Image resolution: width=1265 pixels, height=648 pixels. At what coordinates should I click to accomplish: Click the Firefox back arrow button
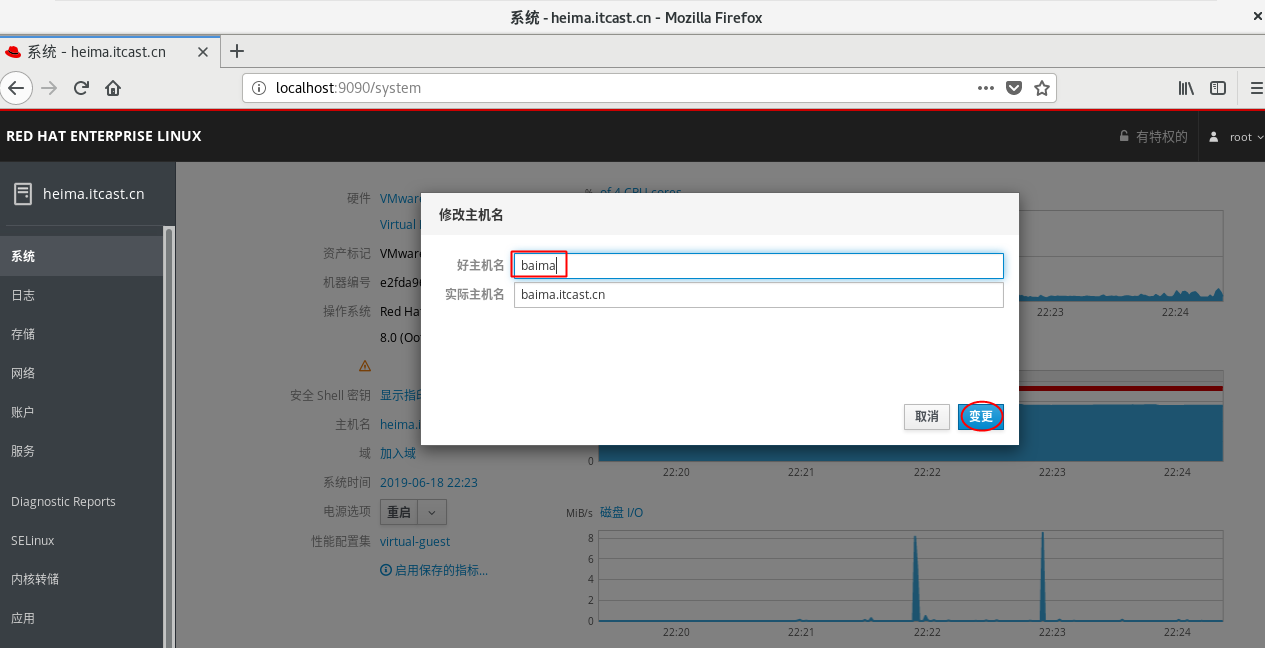click(16, 88)
